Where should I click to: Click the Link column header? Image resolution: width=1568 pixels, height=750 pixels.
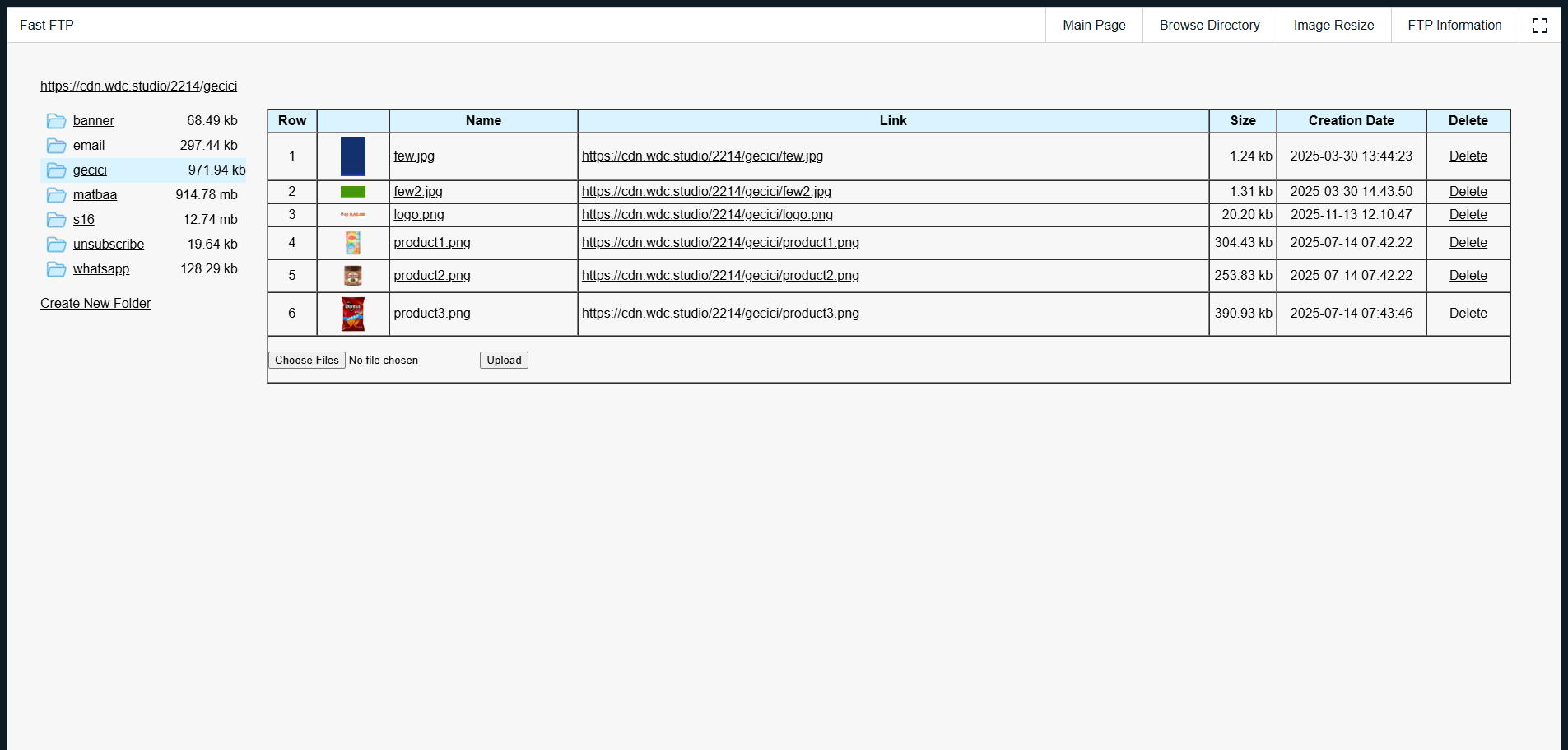(893, 120)
